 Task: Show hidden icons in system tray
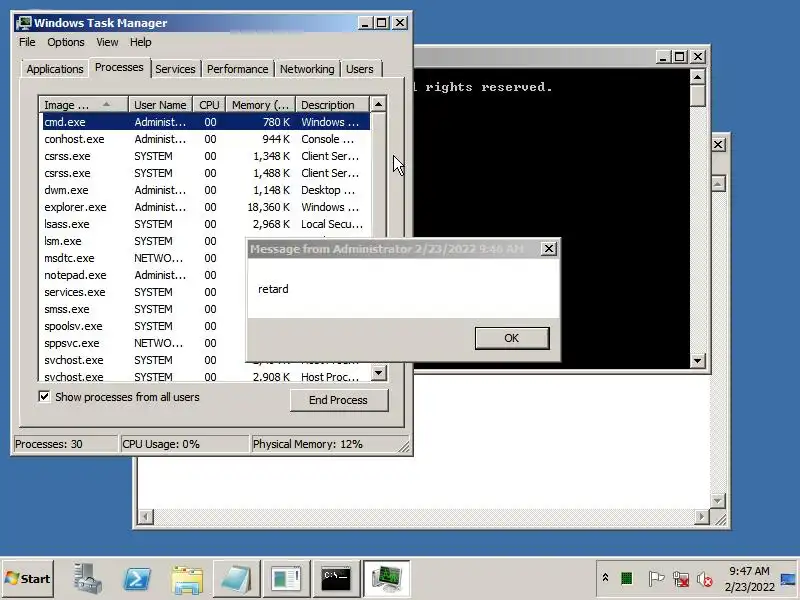605,578
